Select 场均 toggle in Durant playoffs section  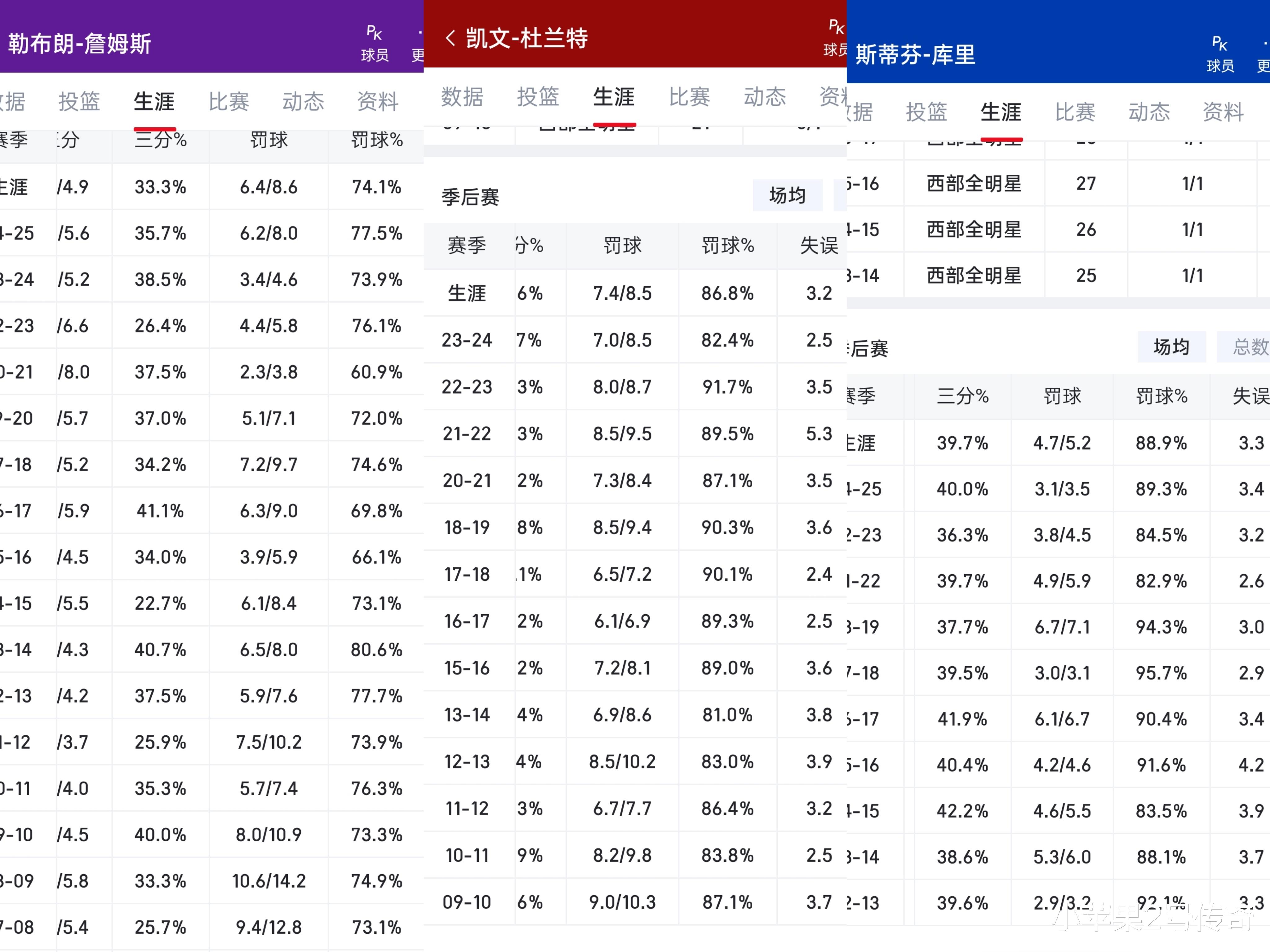(787, 195)
